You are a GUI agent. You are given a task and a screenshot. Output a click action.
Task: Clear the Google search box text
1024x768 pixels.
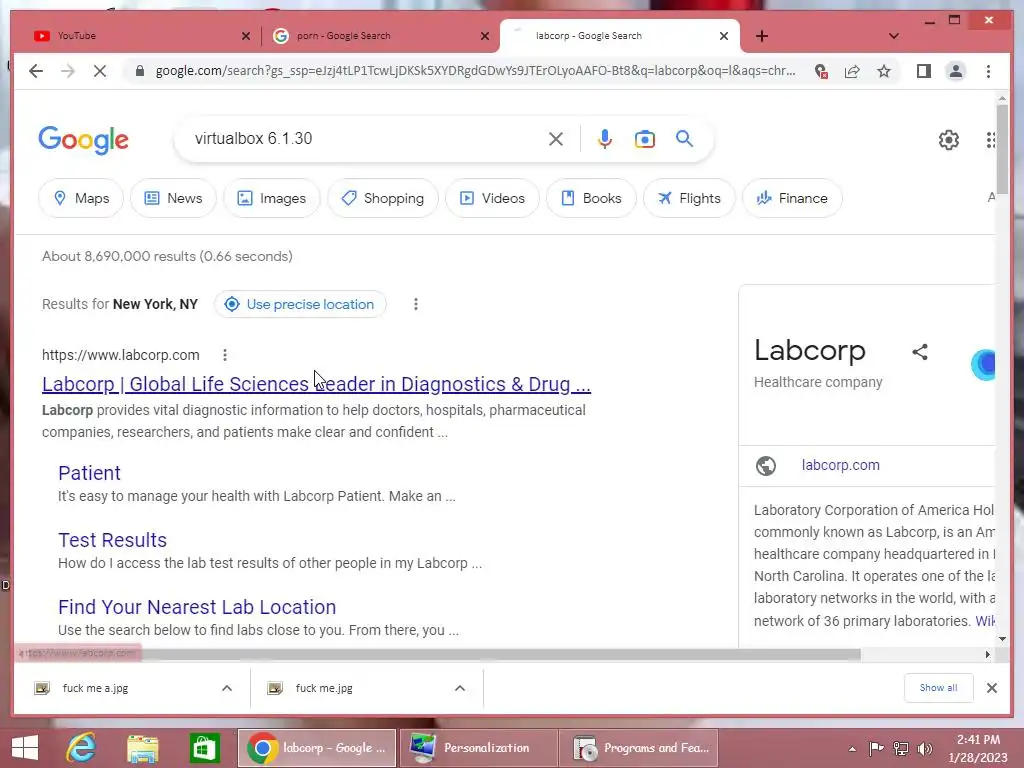click(556, 138)
